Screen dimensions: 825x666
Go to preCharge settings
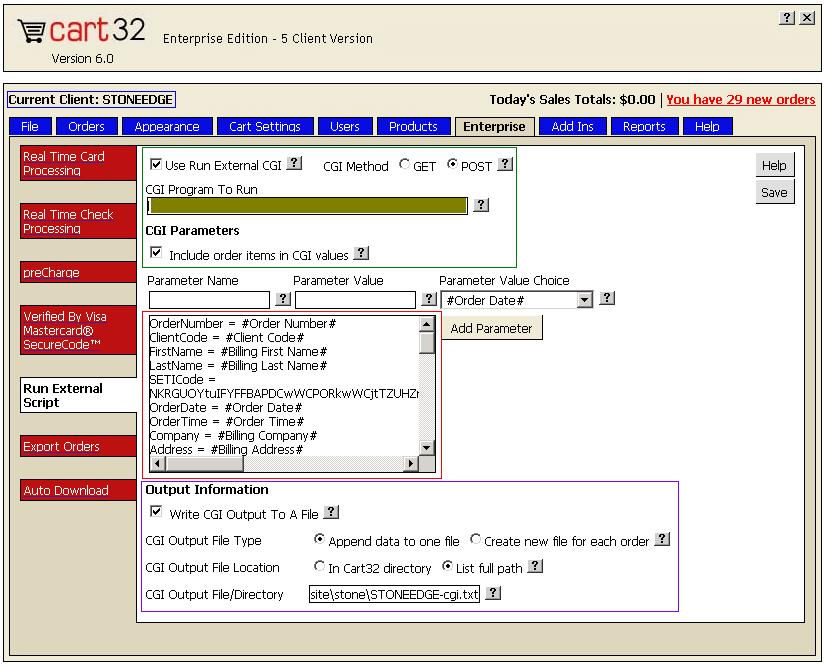pyautogui.click(x=78, y=272)
